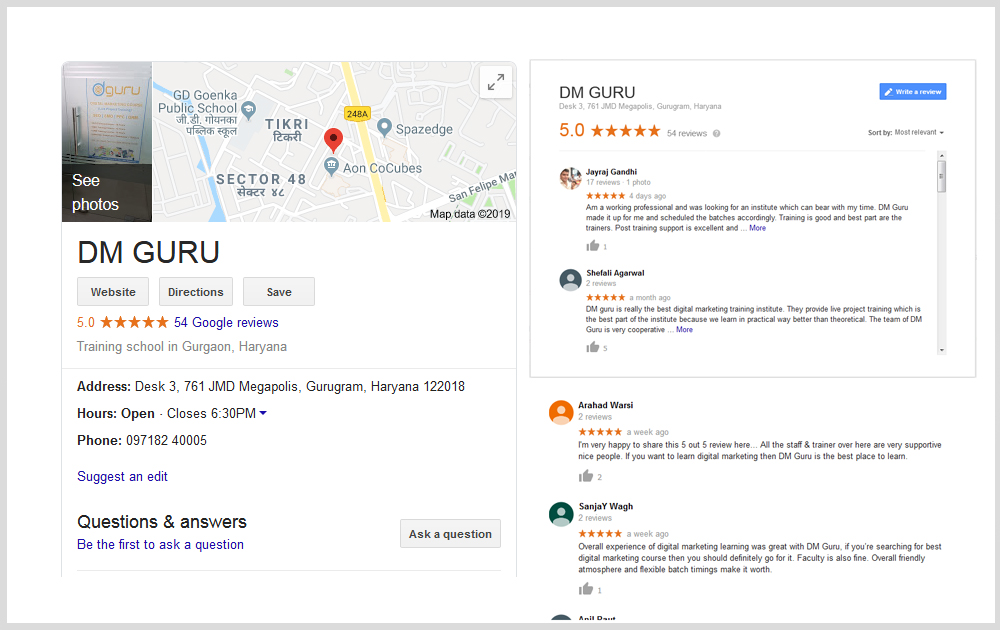
Task: Click the red location pin on map
Action: 333,140
